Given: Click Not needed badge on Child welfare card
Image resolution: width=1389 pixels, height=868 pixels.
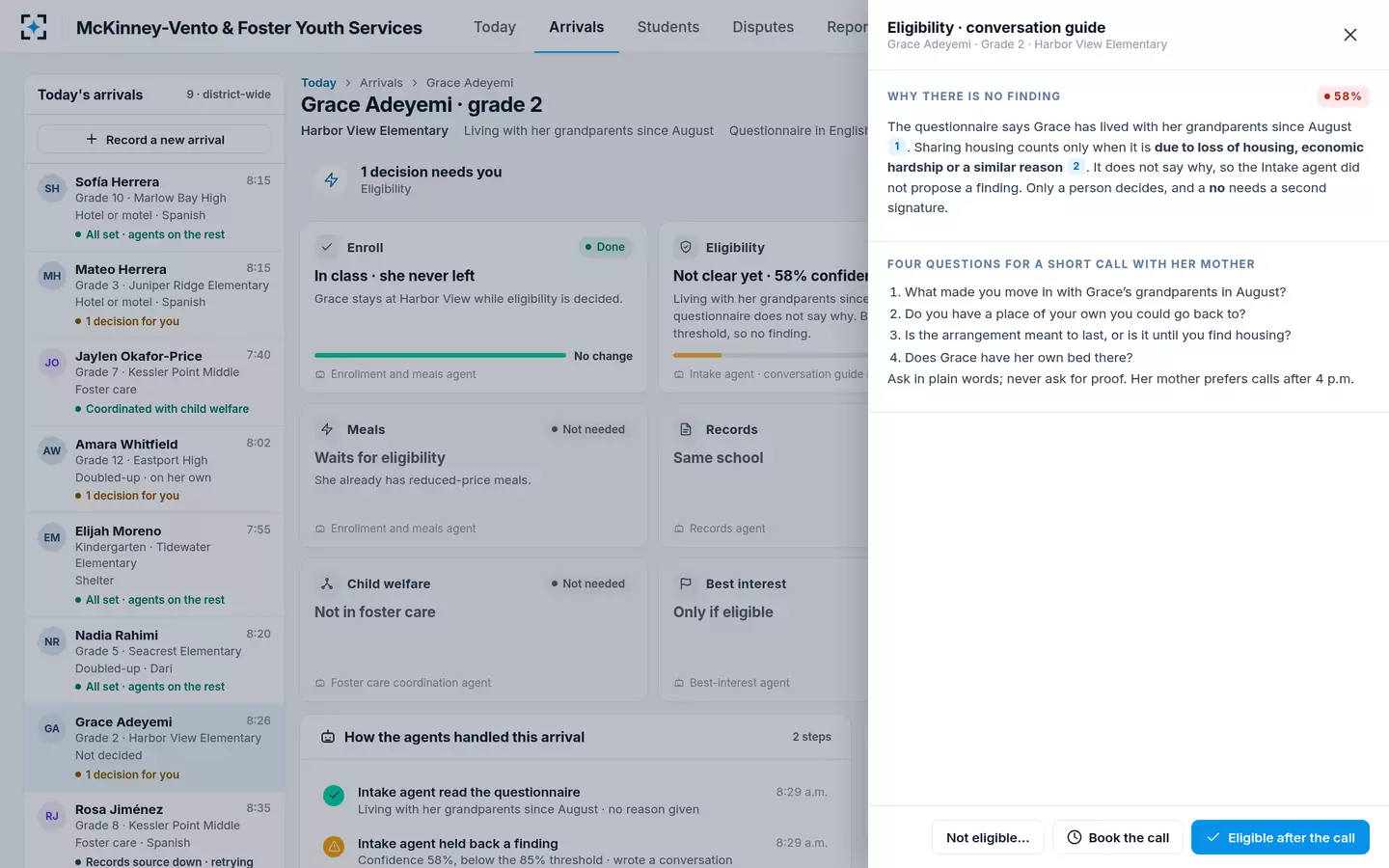Looking at the screenshot, I should [x=587, y=583].
